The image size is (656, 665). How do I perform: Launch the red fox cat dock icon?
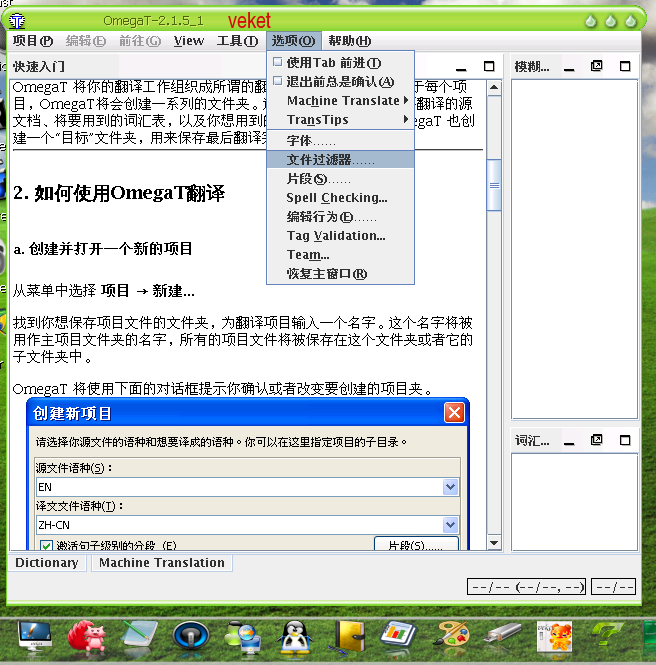tap(87, 636)
